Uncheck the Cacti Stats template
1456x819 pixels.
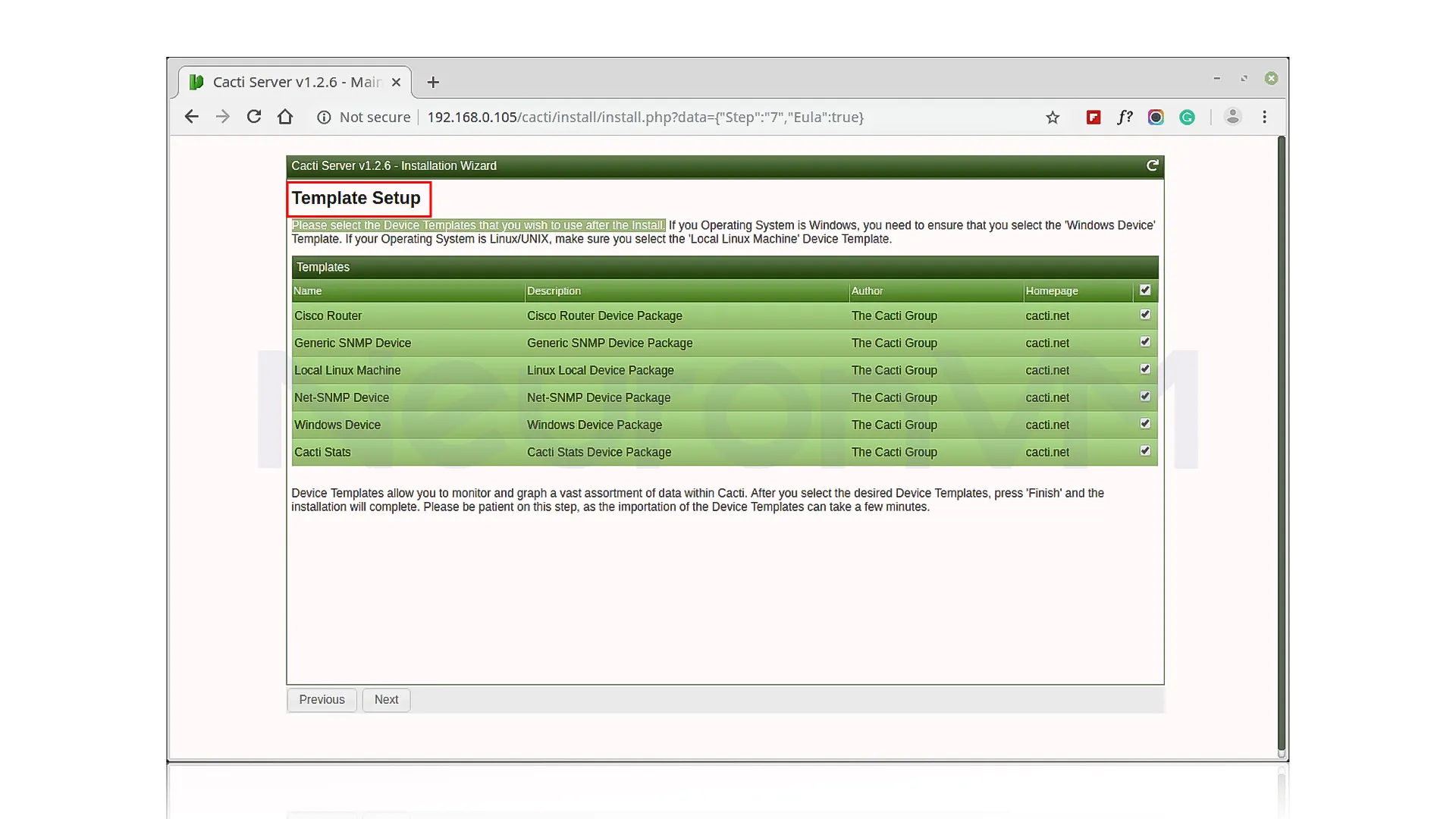[1145, 451]
